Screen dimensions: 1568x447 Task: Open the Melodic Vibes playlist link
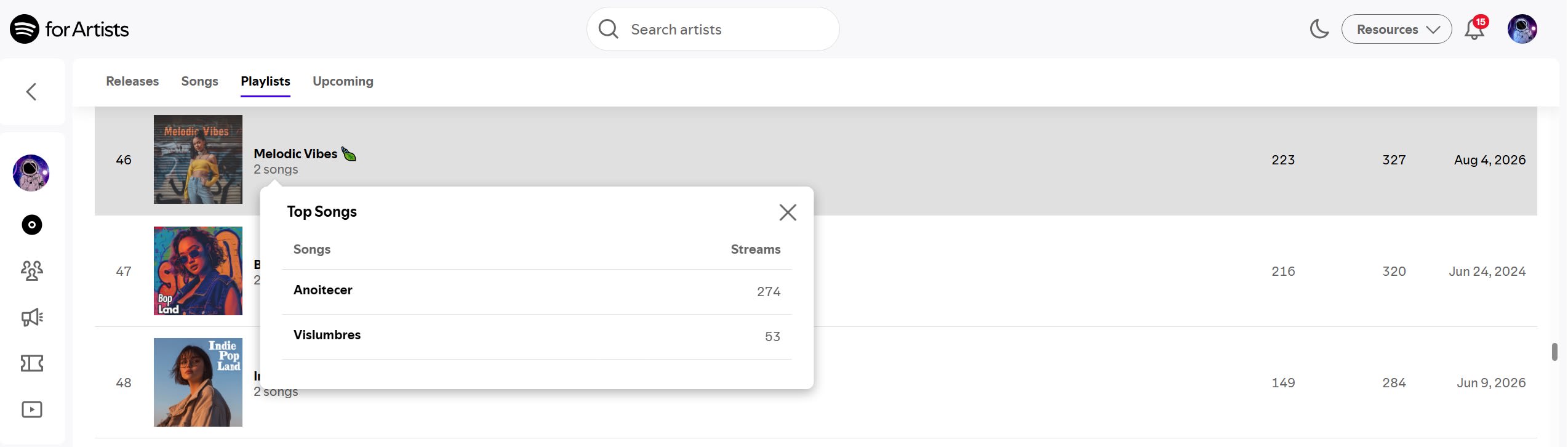(x=295, y=154)
